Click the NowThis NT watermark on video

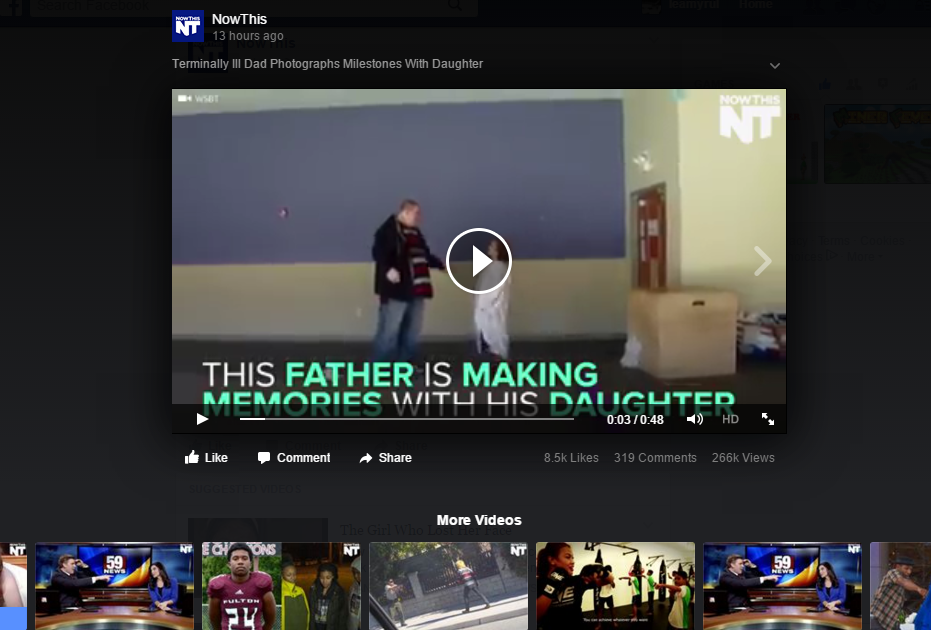click(749, 117)
